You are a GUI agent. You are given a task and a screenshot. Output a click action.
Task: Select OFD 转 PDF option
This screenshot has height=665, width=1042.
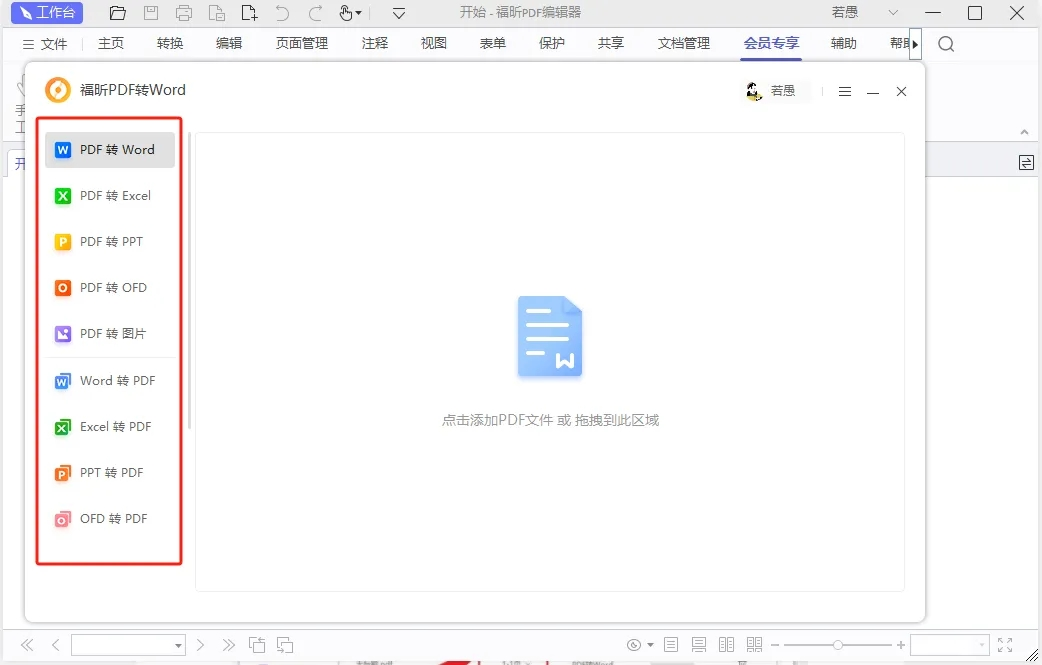tap(110, 518)
